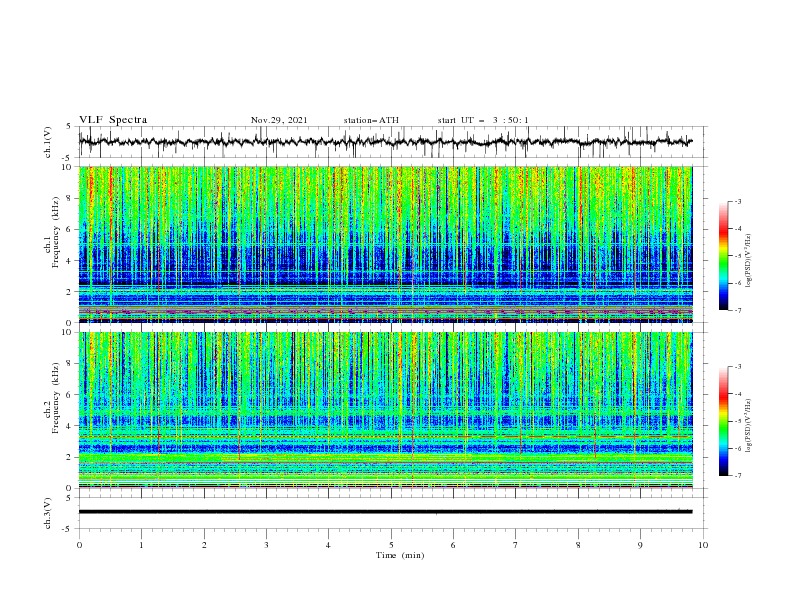Click the '-4' tick on ch.2 colorbar

click(737, 394)
